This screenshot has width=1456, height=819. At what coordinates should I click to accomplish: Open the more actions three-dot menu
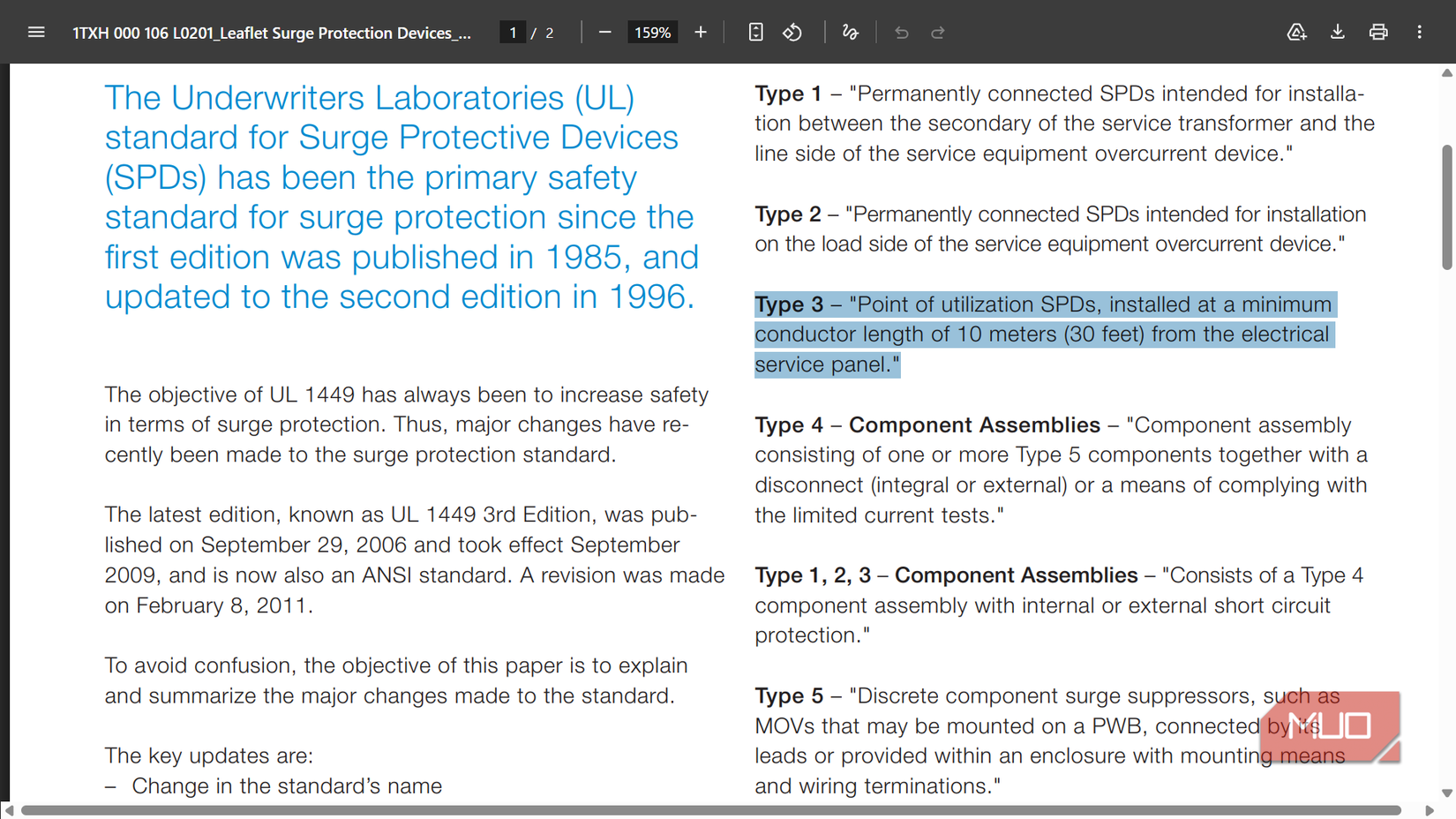click(1419, 33)
